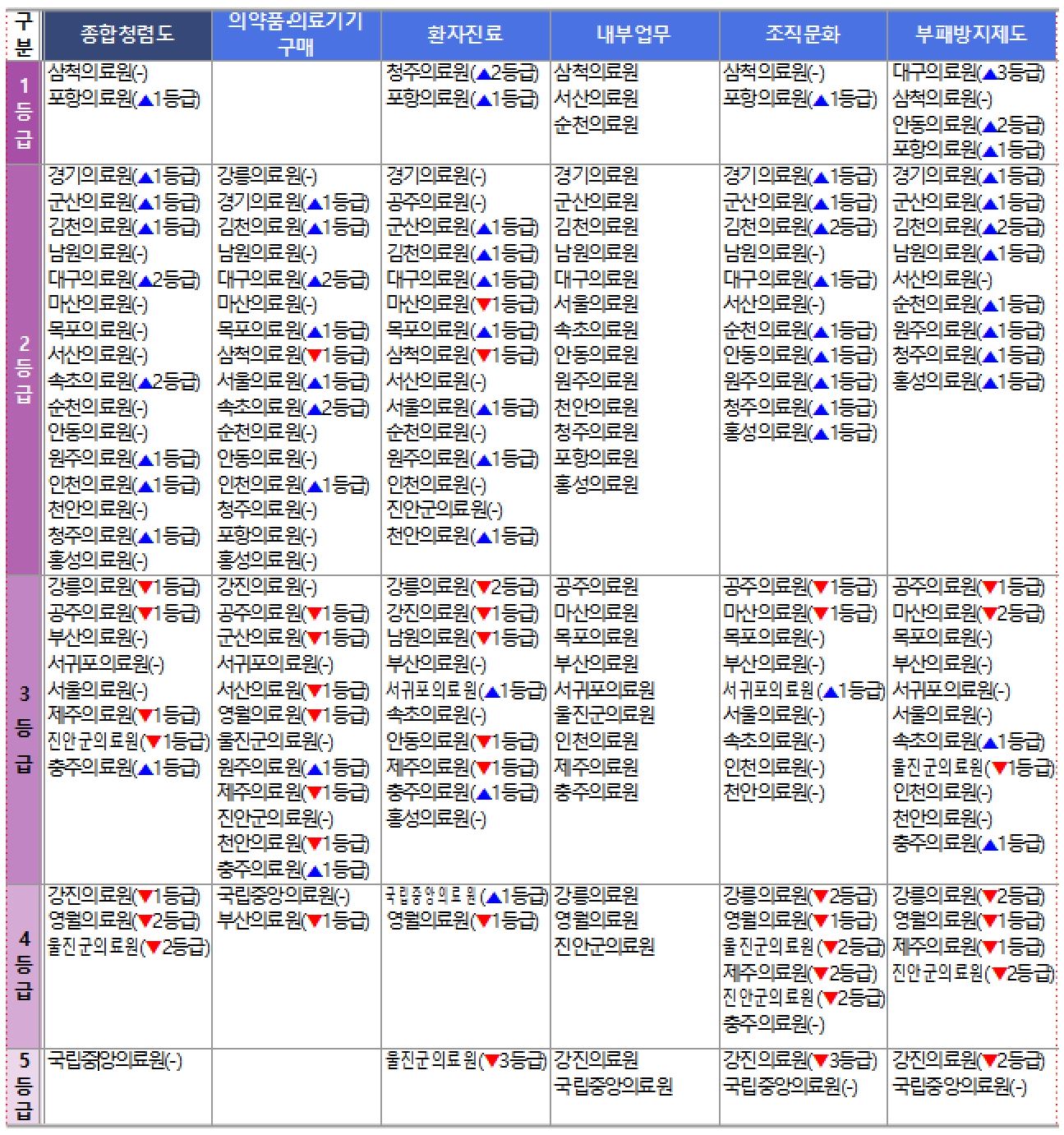The height and width of the screenshot is (1135, 1064).
Task: Click 진안군의료원(▼1등급) in 종합청렴도 3등급
Action: 129,741
